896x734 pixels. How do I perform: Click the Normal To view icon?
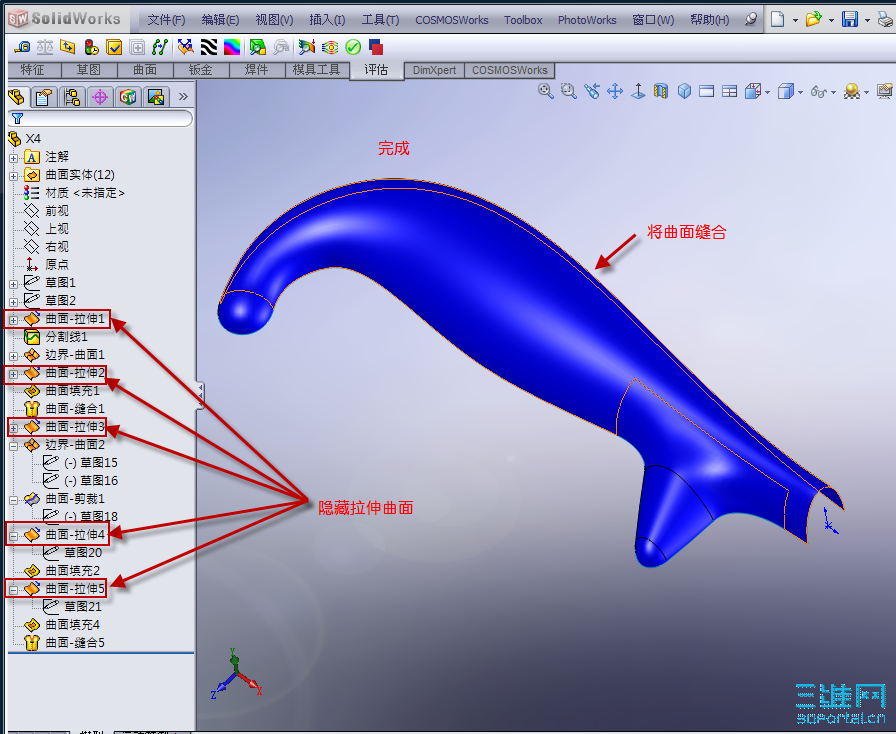pos(638,91)
